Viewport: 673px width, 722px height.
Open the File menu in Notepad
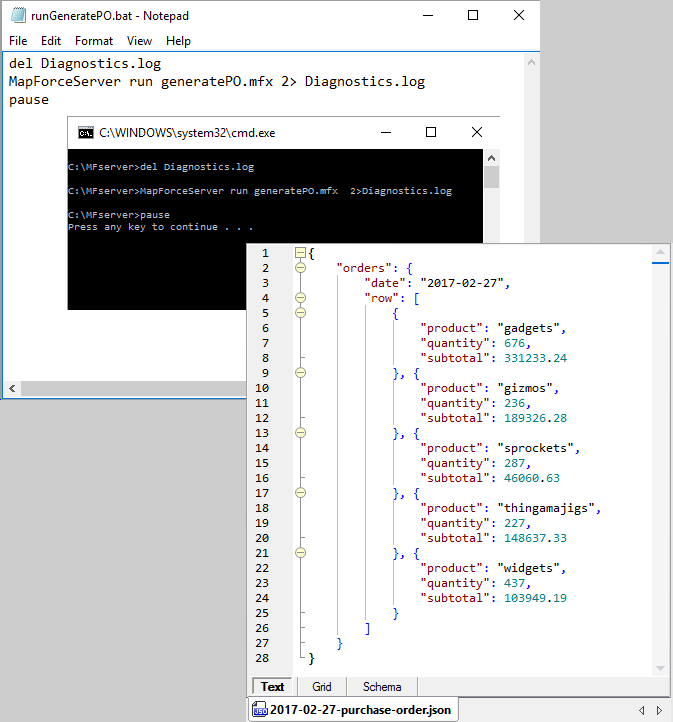click(18, 41)
